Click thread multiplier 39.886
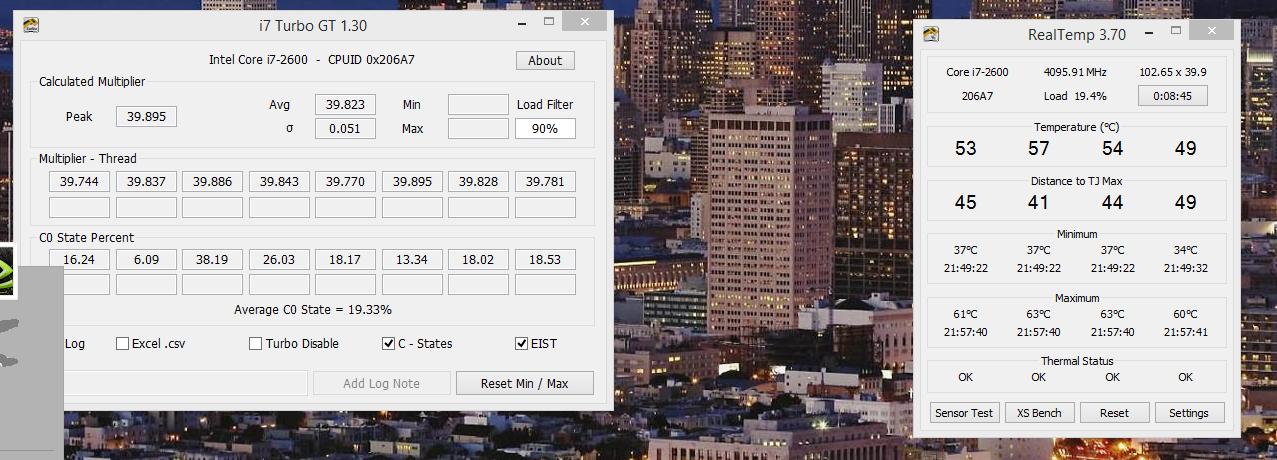Viewport: 1277px width, 460px height. pyautogui.click(x=212, y=181)
